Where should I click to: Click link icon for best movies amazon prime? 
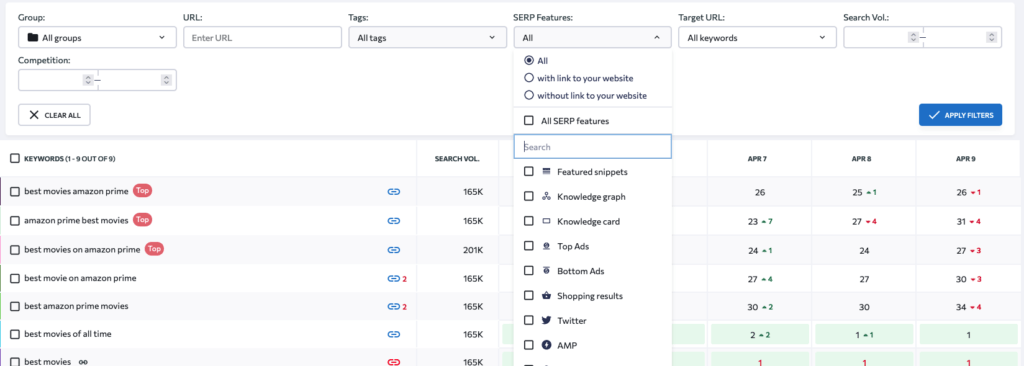pos(393,191)
